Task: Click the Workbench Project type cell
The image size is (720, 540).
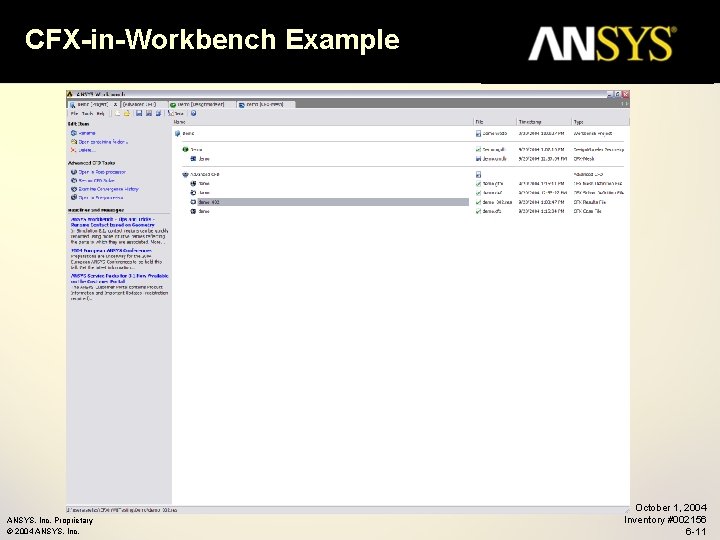Action: [593, 133]
